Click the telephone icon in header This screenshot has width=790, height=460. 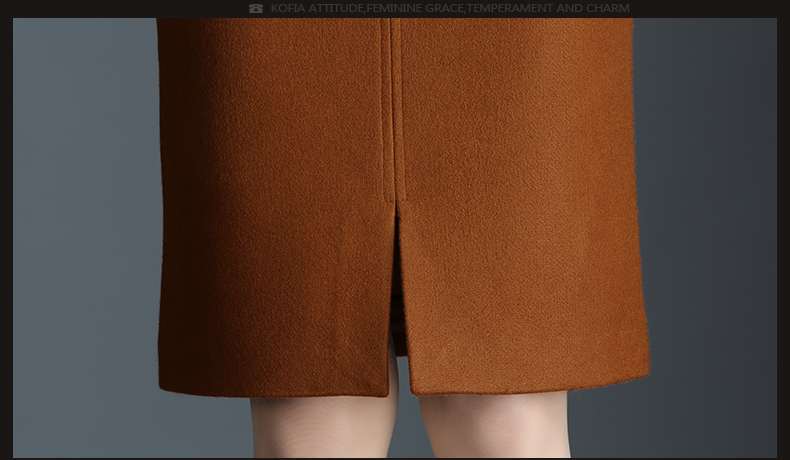tap(256, 8)
